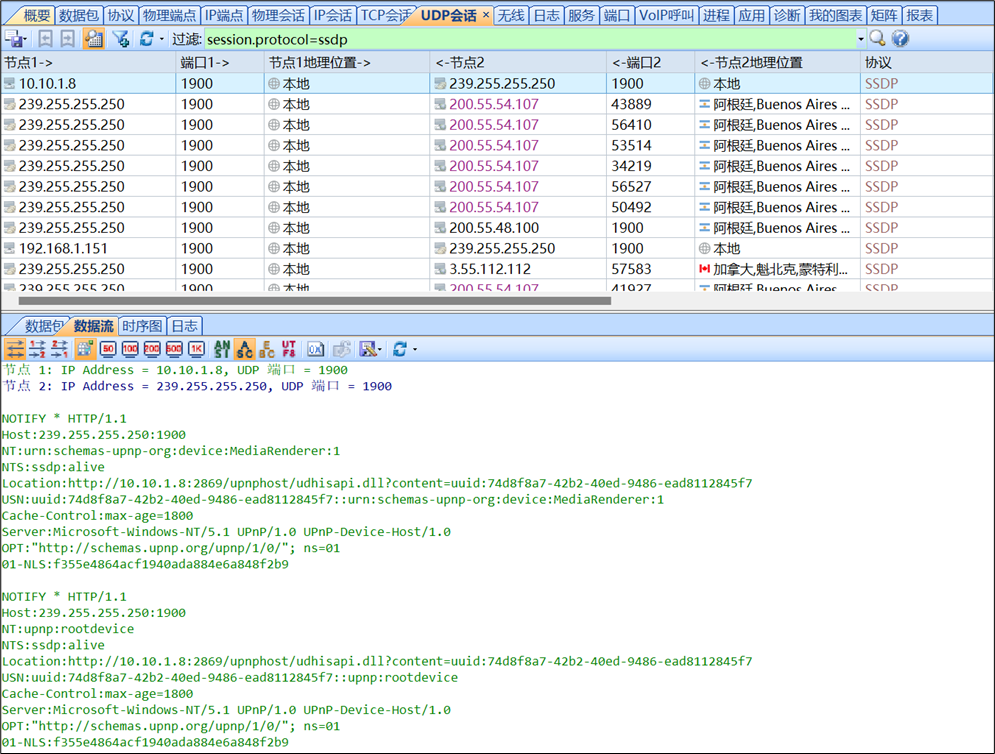
Task: Select the show both directions icon
Action: click(15, 348)
